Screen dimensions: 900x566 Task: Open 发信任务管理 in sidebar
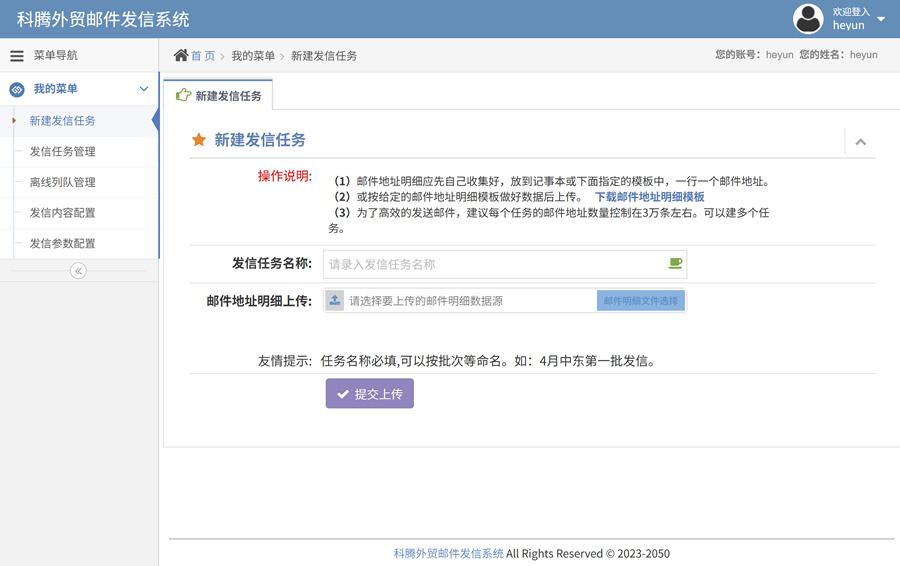[63, 152]
